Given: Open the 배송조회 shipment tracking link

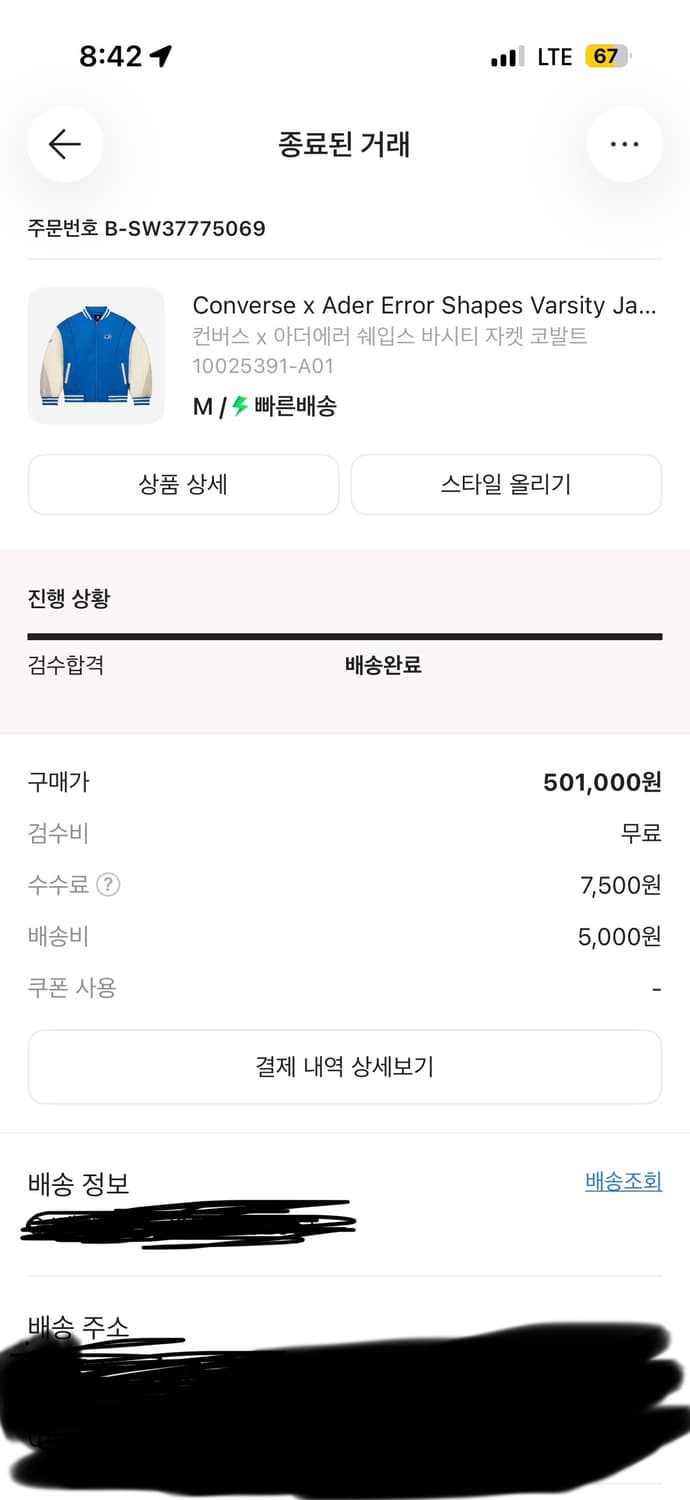Looking at the screenshot, I should (625, 1181).
